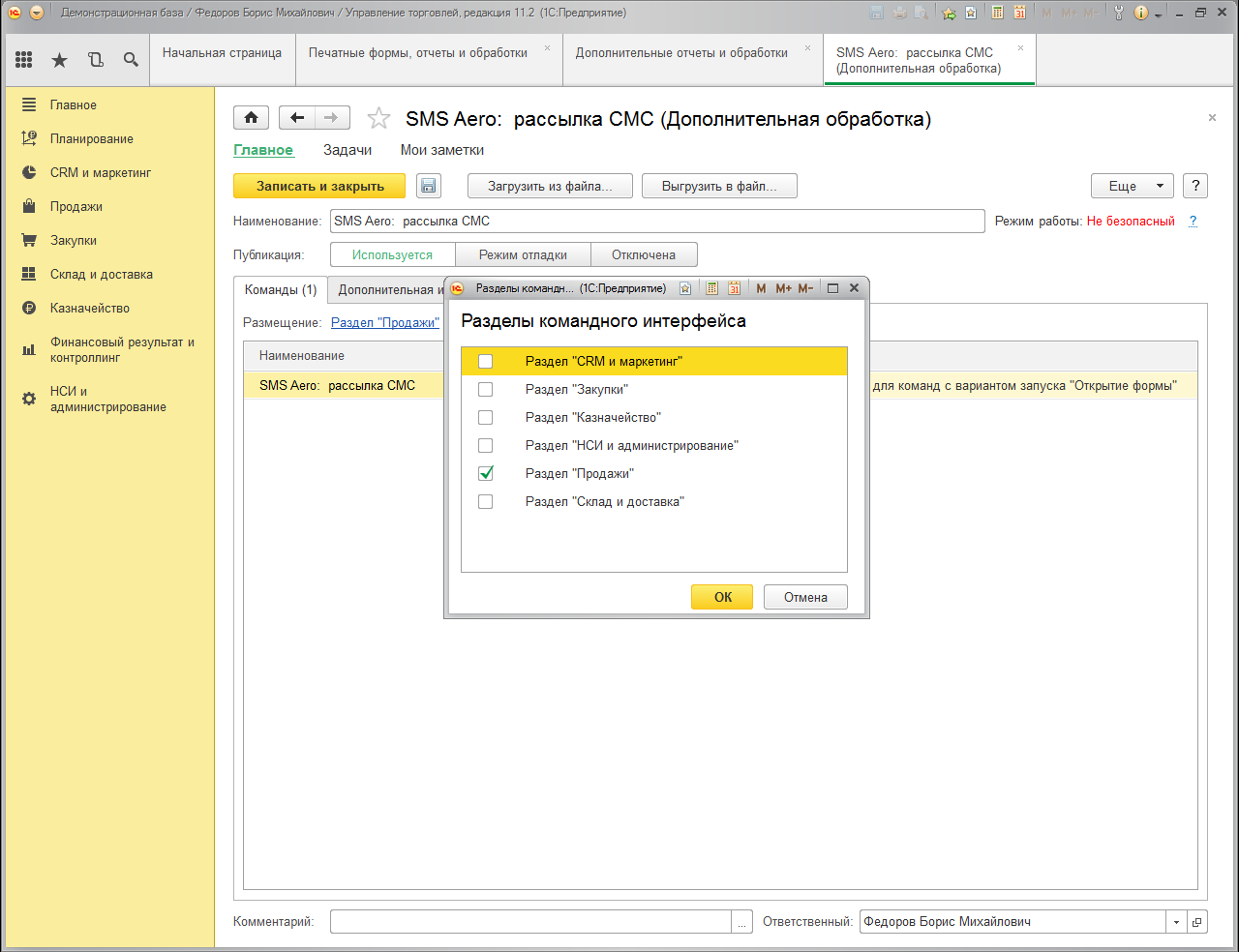Open the Задачи section
This screenshot has height=952, width=1239.
[x=348, y=150]
